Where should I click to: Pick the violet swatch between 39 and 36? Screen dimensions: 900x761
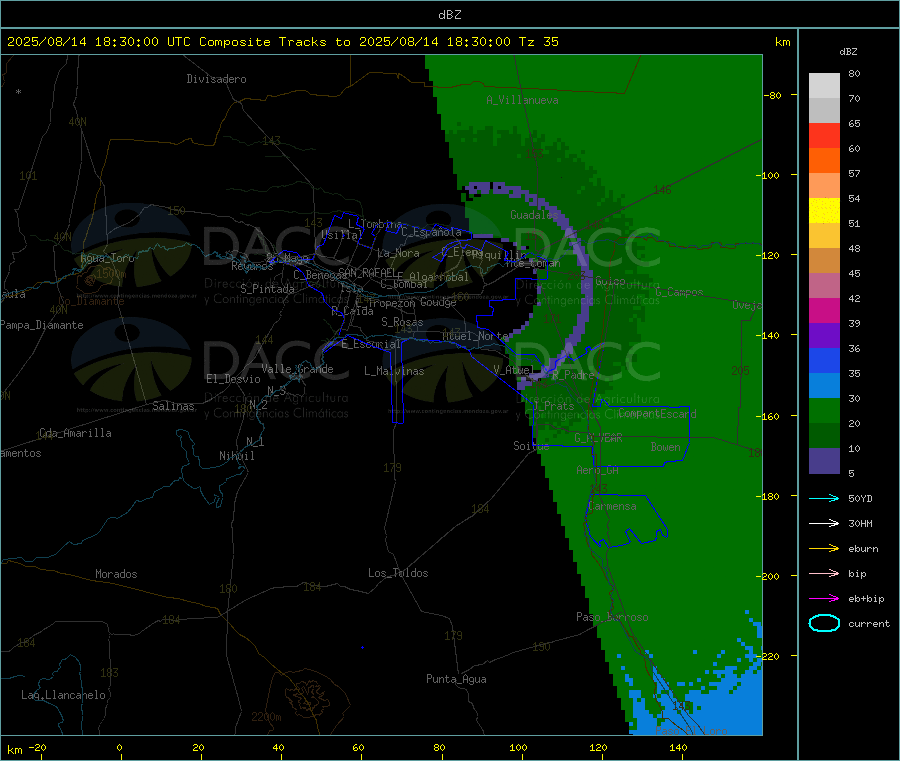pyautogui.click(x=824, y=336)
